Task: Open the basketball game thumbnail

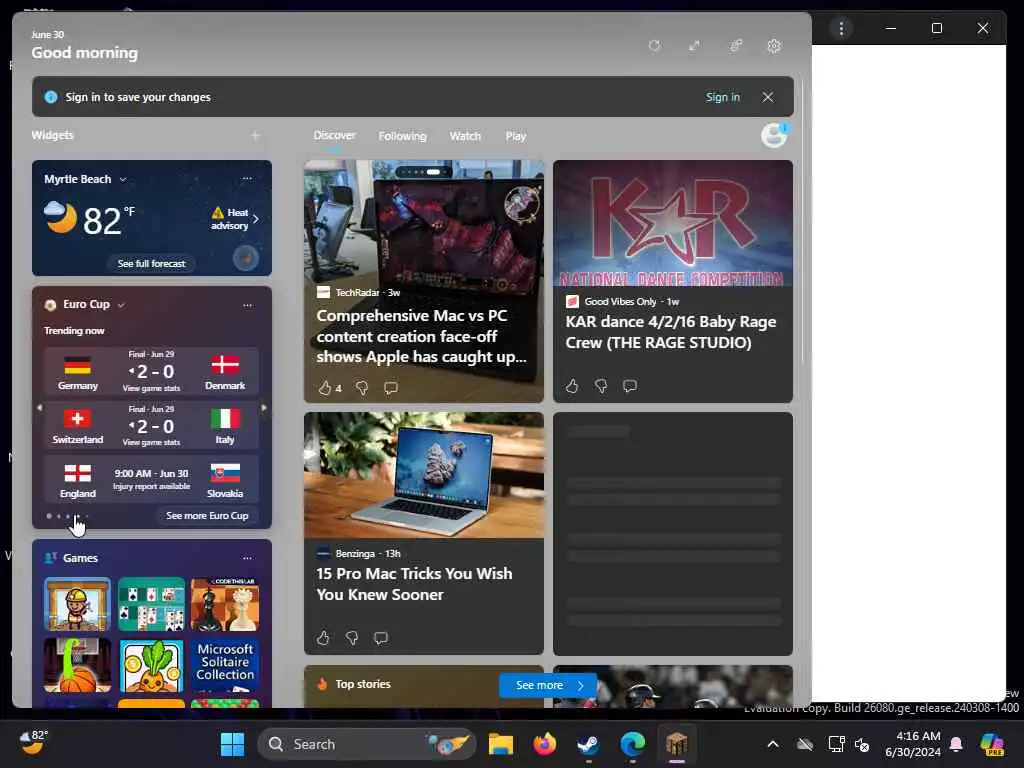Action: [x=77, y=665]
